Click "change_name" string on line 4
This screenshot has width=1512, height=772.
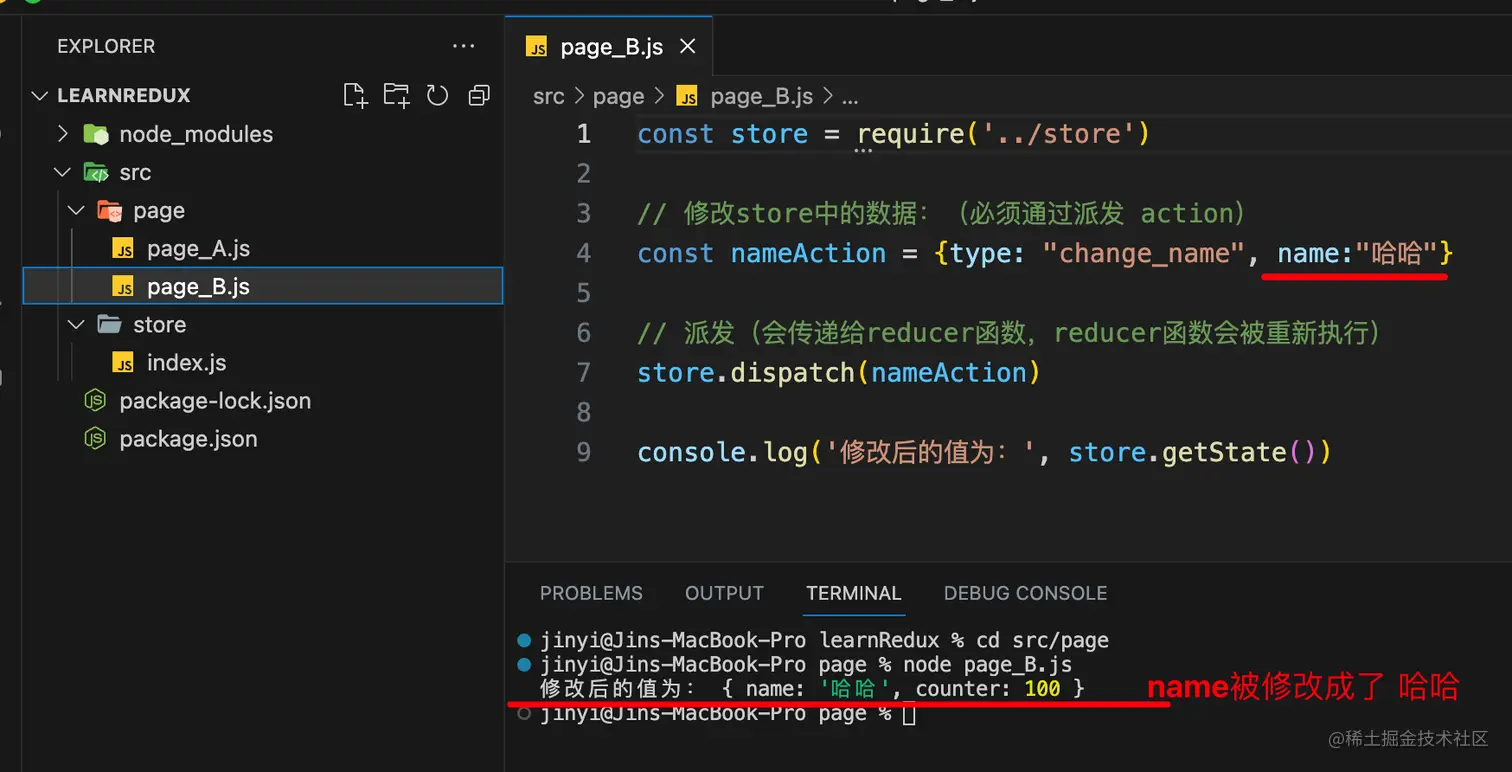pos(1144,253)
